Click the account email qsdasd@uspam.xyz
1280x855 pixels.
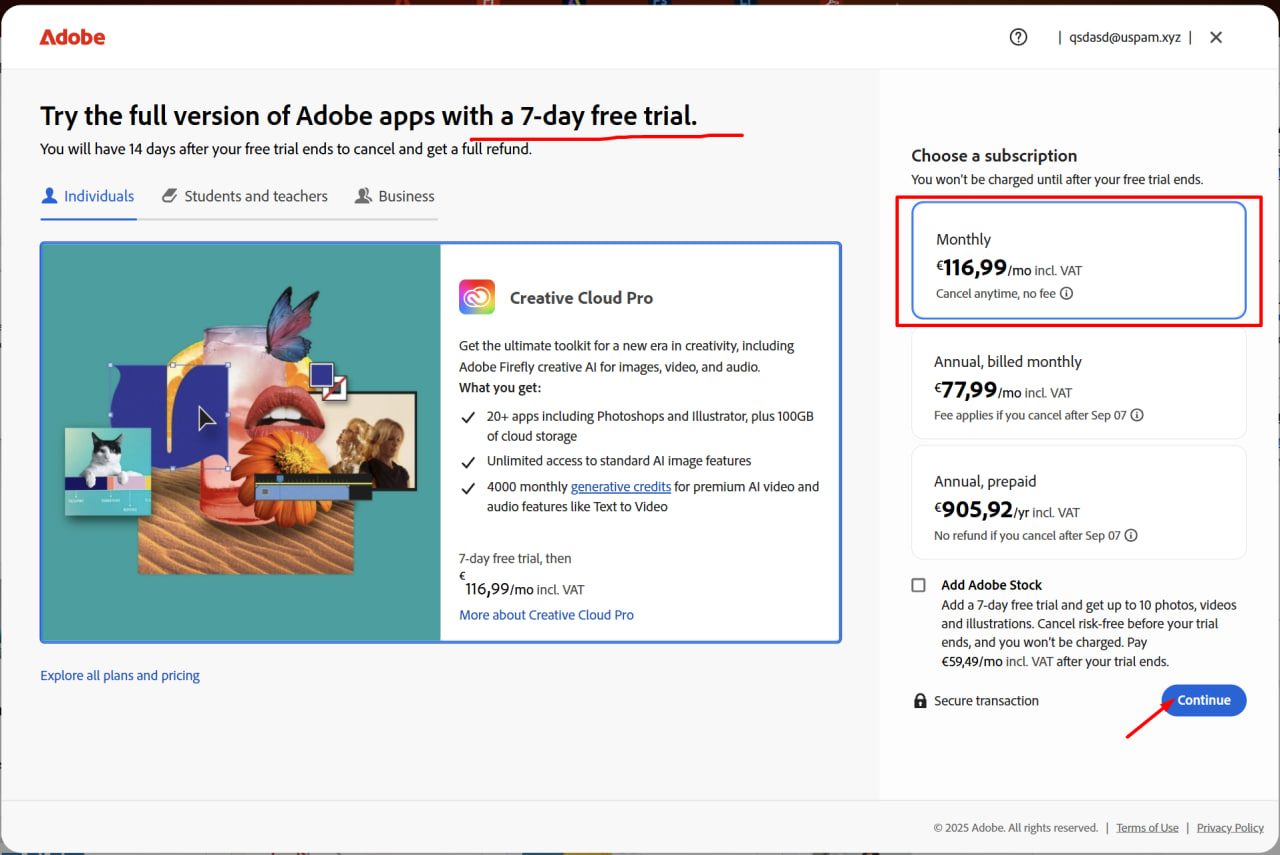click(x=1124, y=37)
